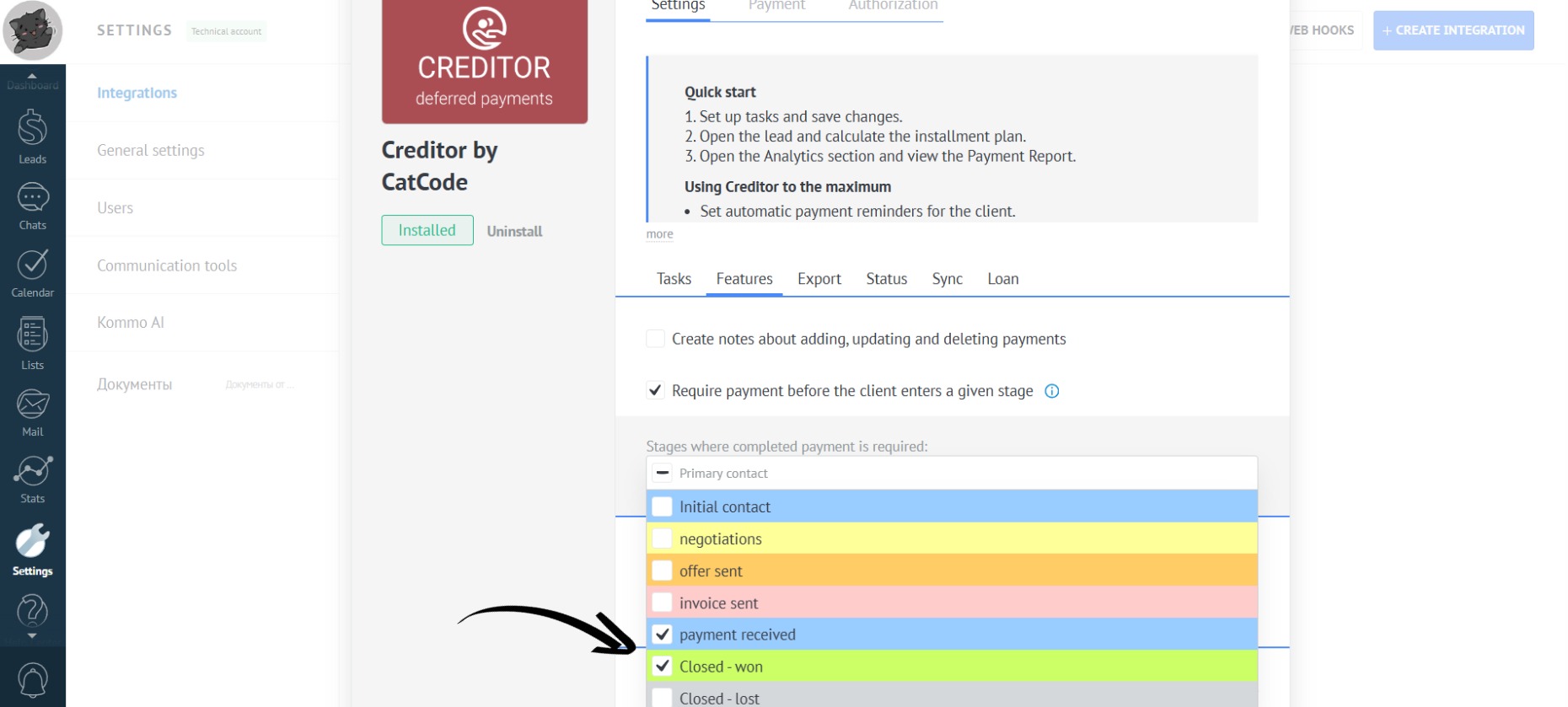
Task: Collapse the Primary contact pipeline group
Action: point(663,474)
